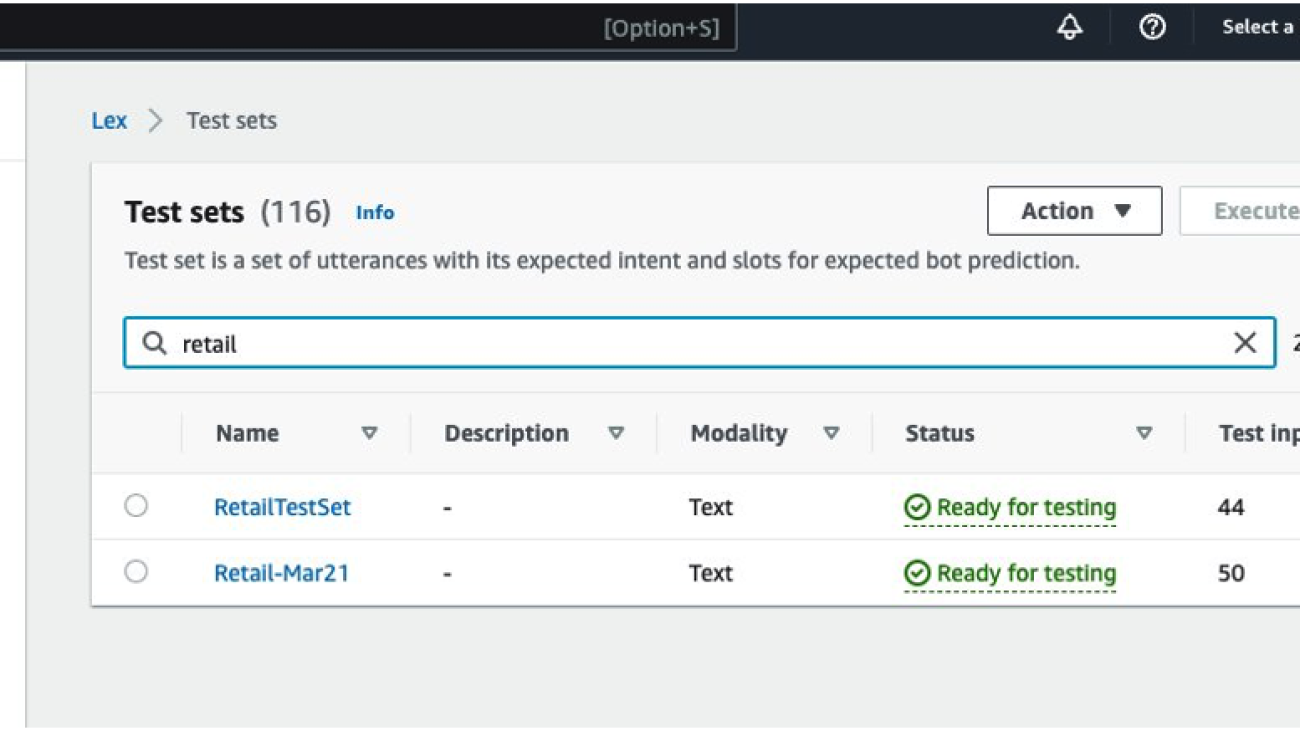Sort by Status column arrow
The height and width of the screenshot is (731, 1300).
(x=1144, y=434)
